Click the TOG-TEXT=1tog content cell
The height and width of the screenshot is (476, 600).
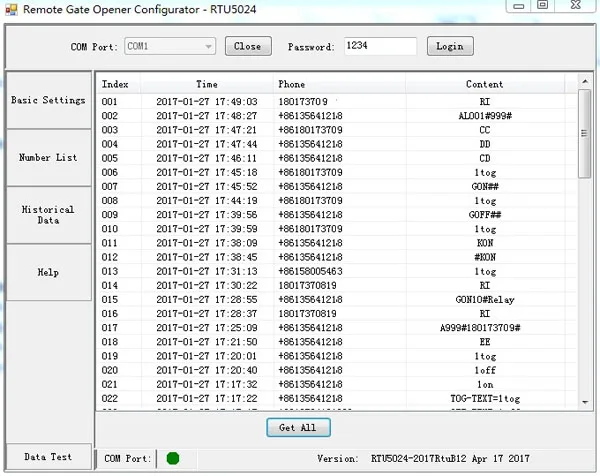coord(485,399)
